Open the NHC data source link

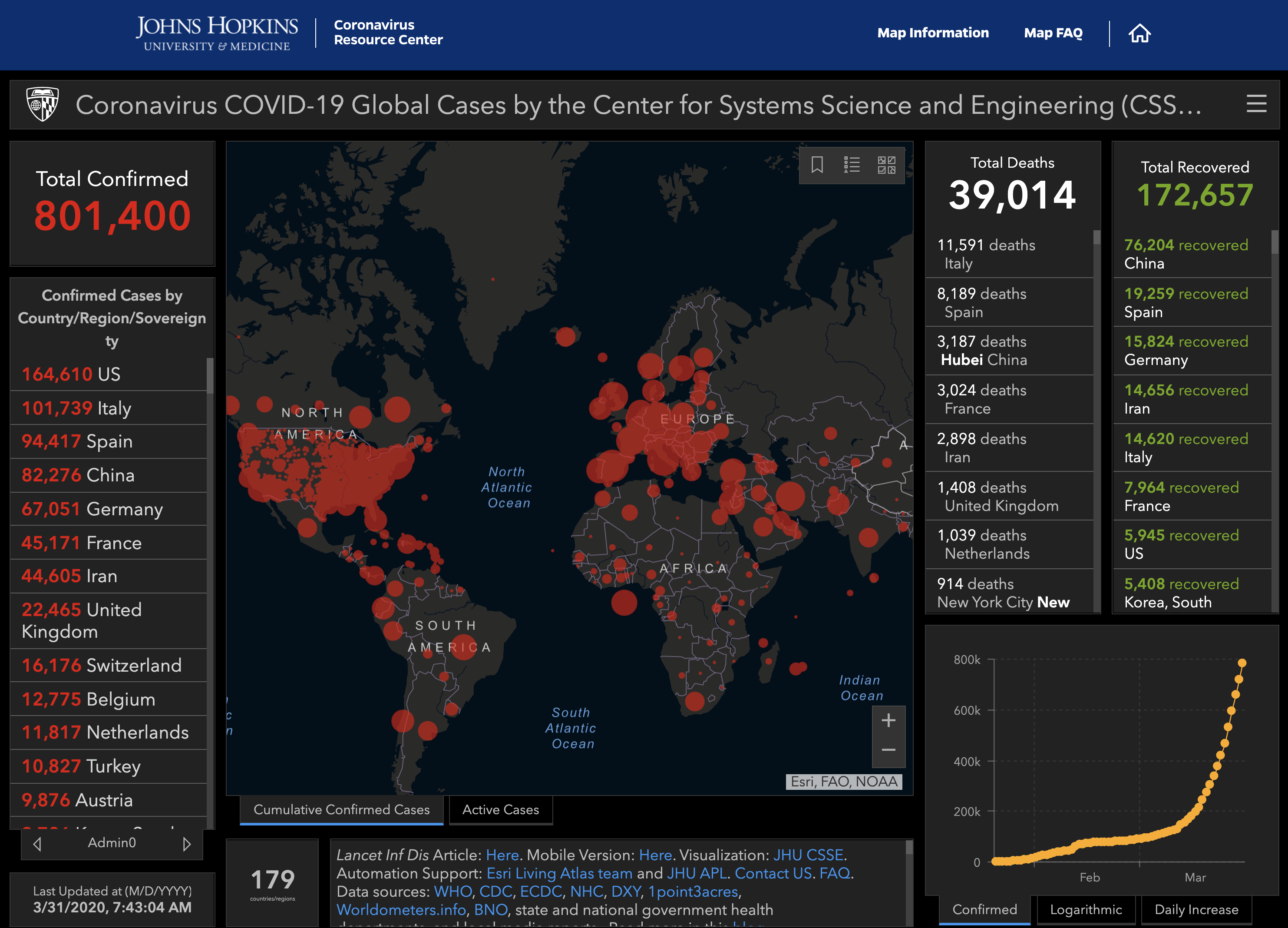tap(586, 892)
